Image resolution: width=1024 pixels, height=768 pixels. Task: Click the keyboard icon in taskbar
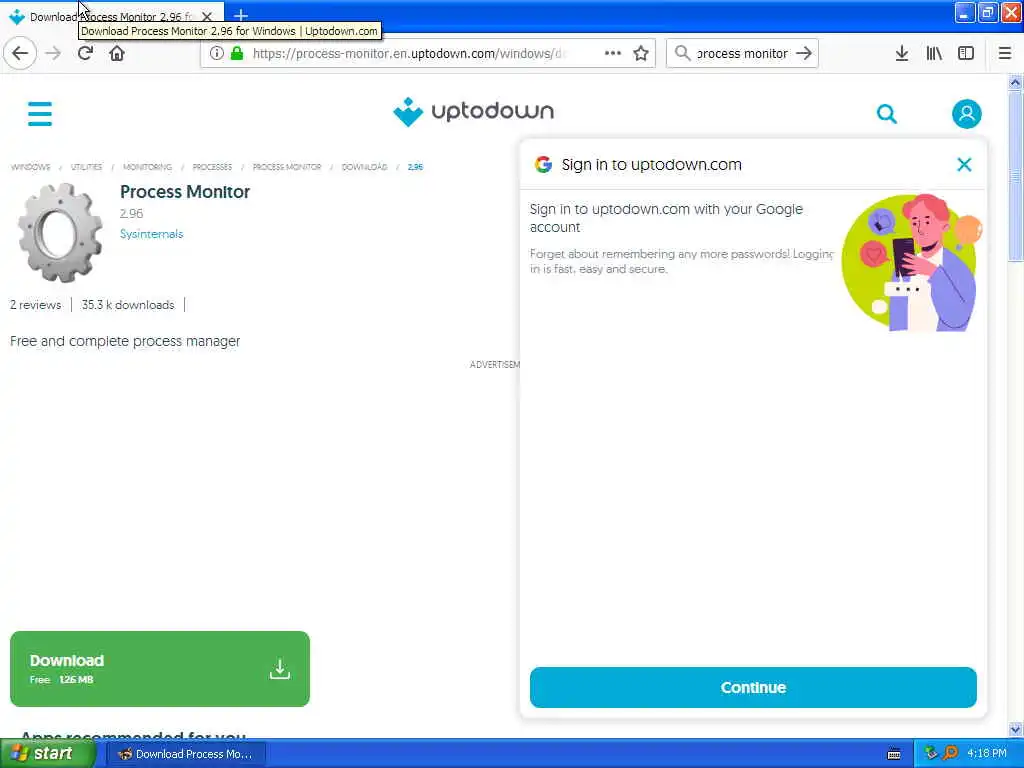tap(894, 754)
